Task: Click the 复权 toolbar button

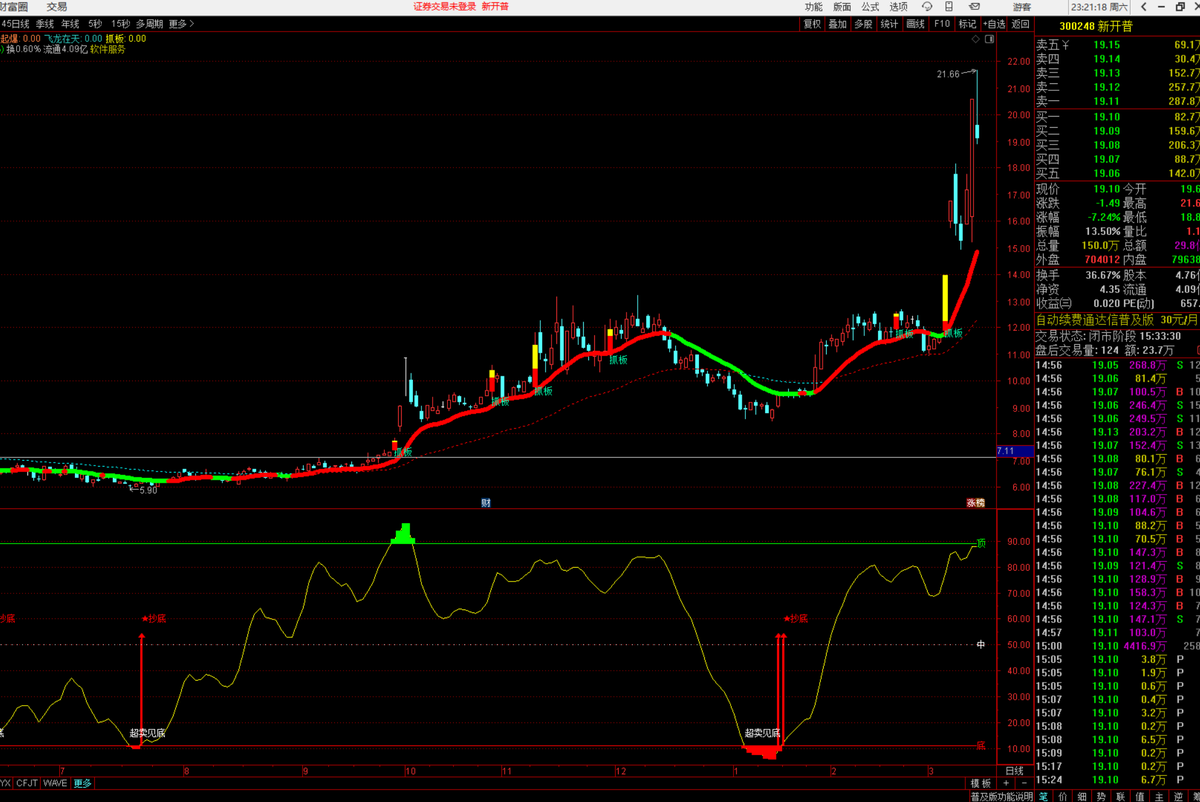Action: (x=813, y=24)
